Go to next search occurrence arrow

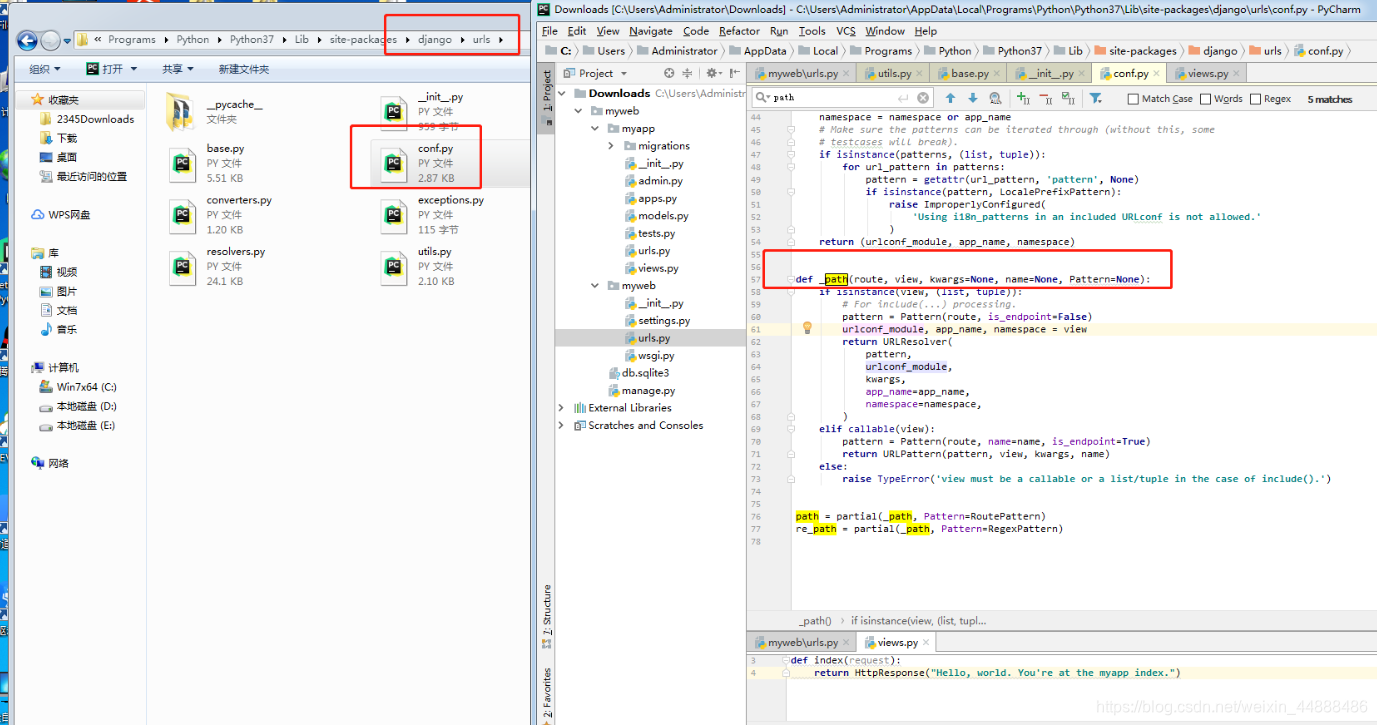click(x=972, y=98)
